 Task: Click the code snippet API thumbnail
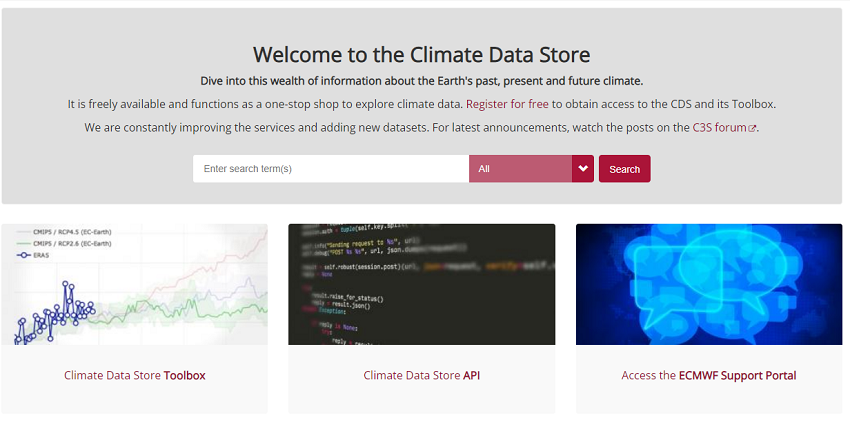click(421, 284)
